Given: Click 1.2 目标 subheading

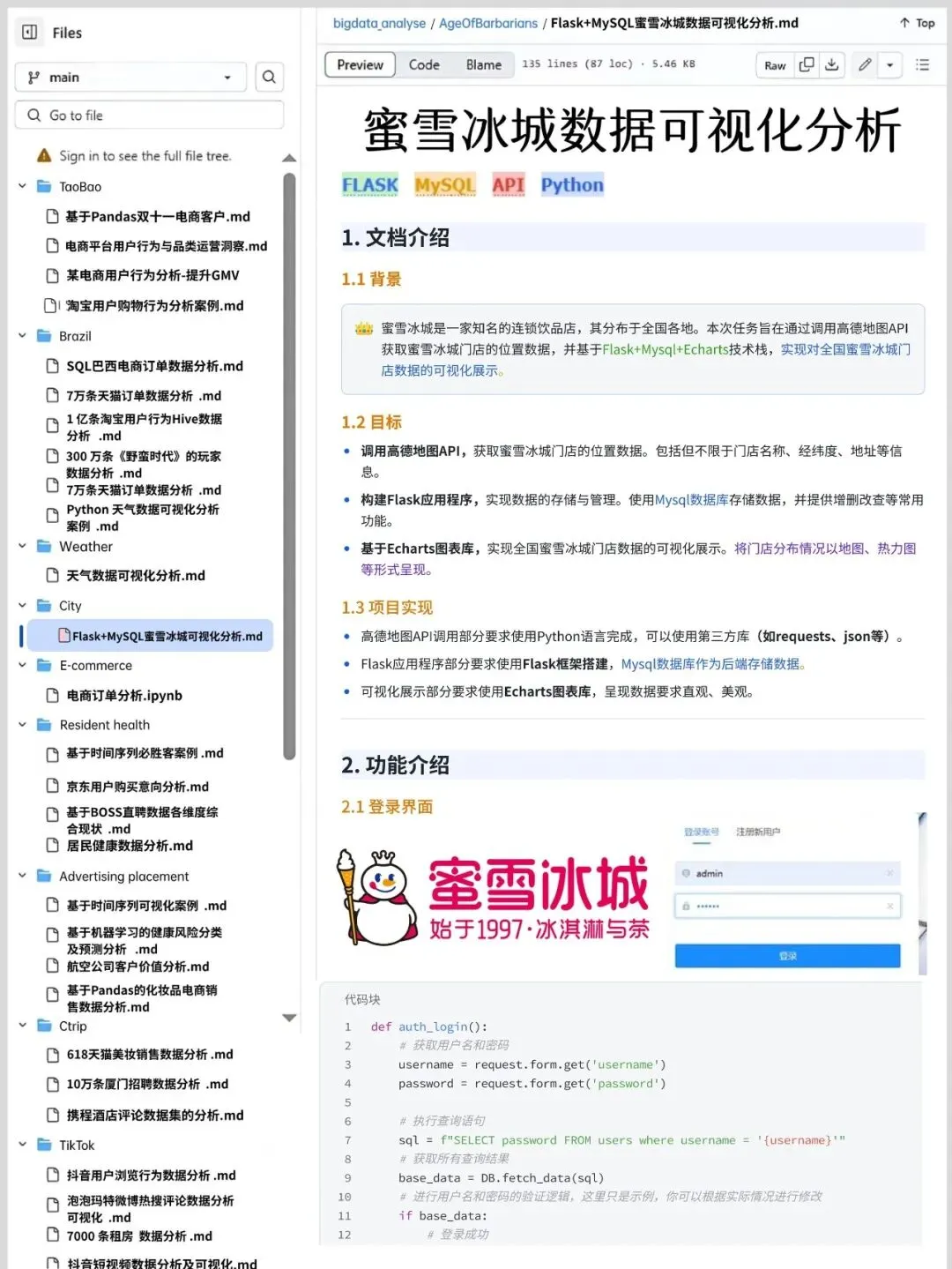Looking at the screenshot, I should (x=371, y=422).
